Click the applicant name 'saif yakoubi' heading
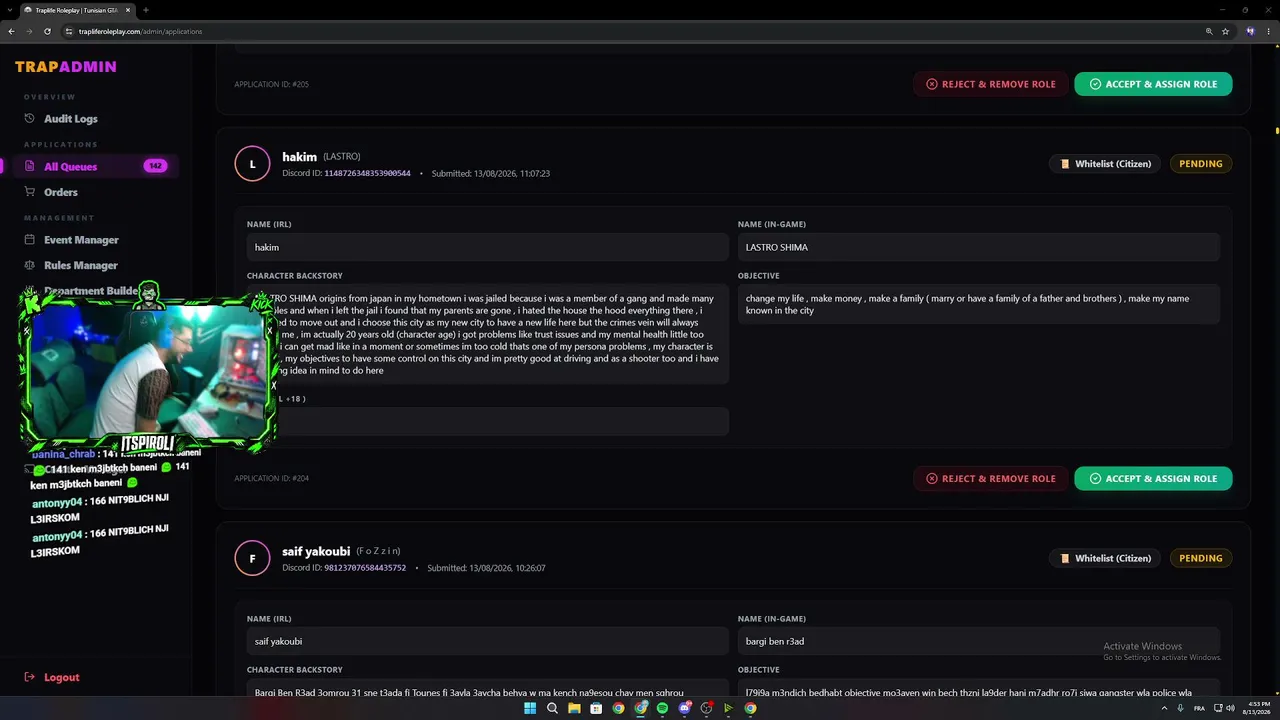Screen dimensions: 1280x720 [x=316, y=552]
